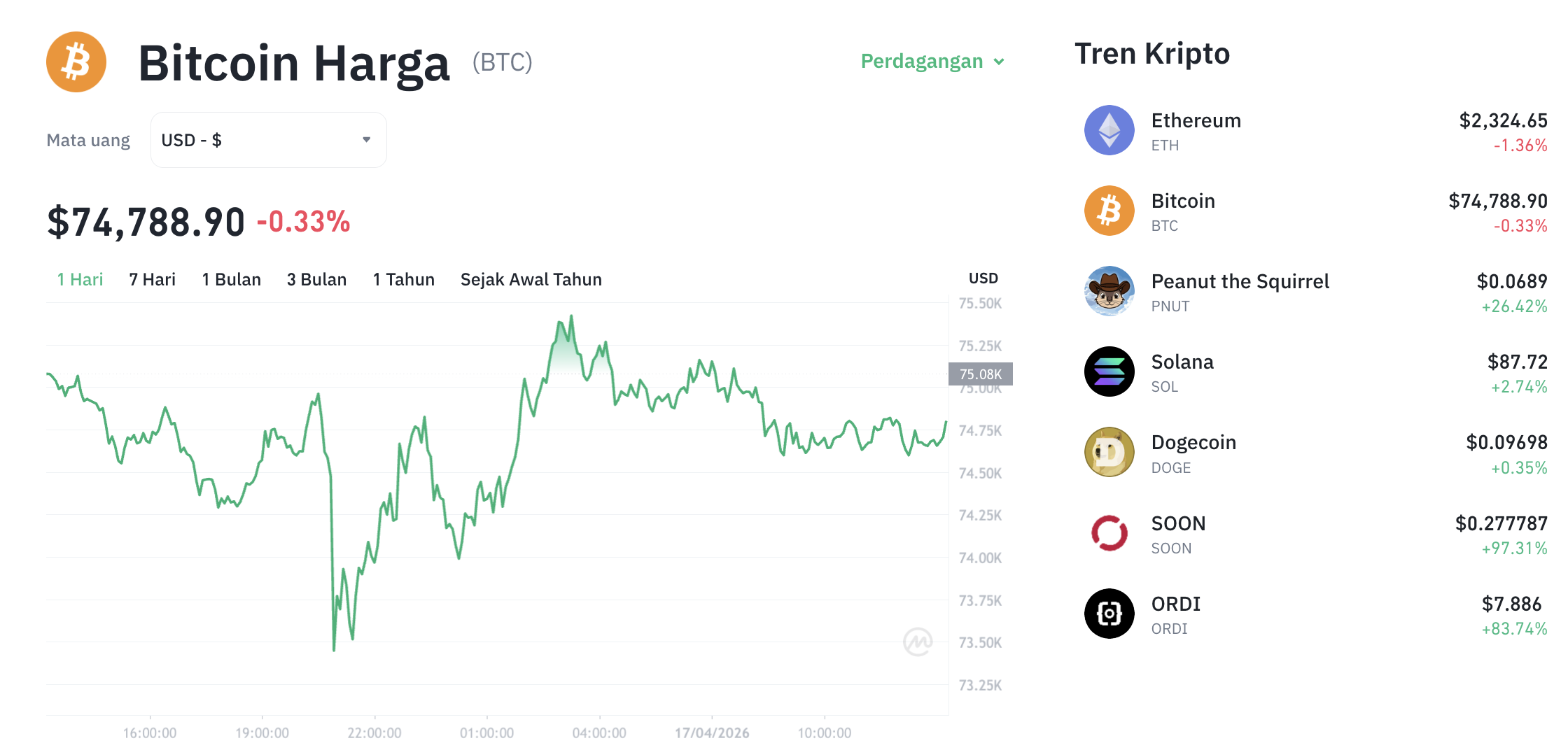Open the Ethereum coin page link

coord(1196,120)
